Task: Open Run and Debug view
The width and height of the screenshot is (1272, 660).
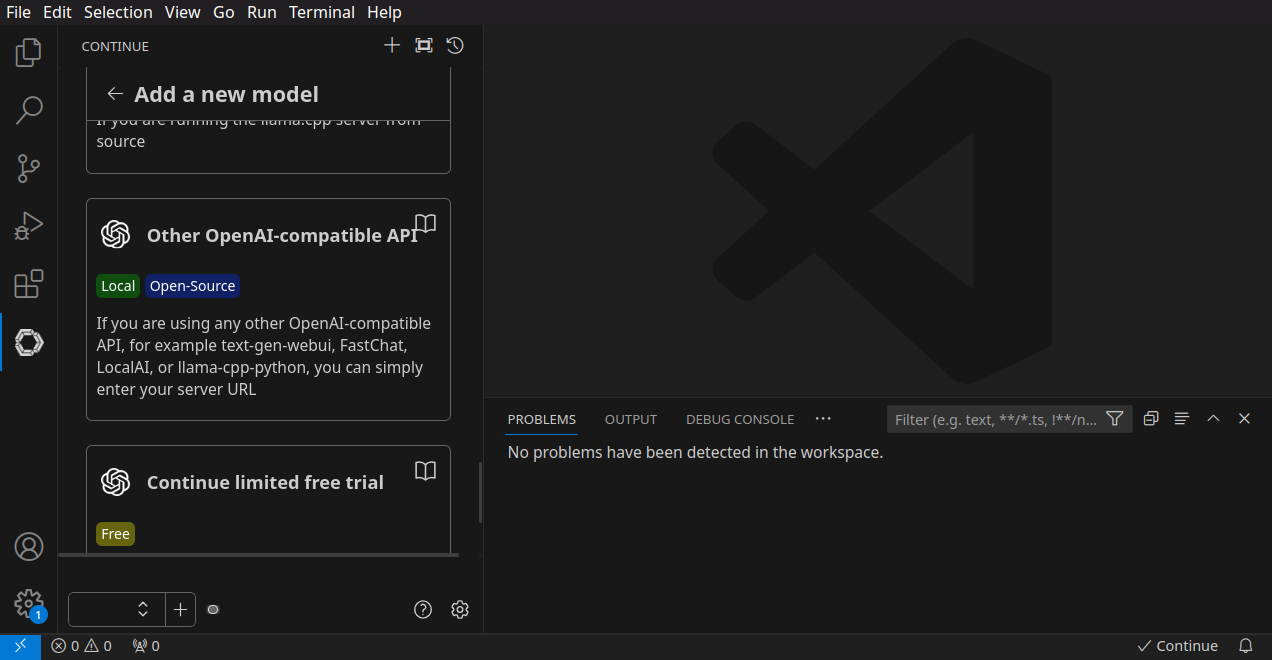Action: tap(29, 226)
